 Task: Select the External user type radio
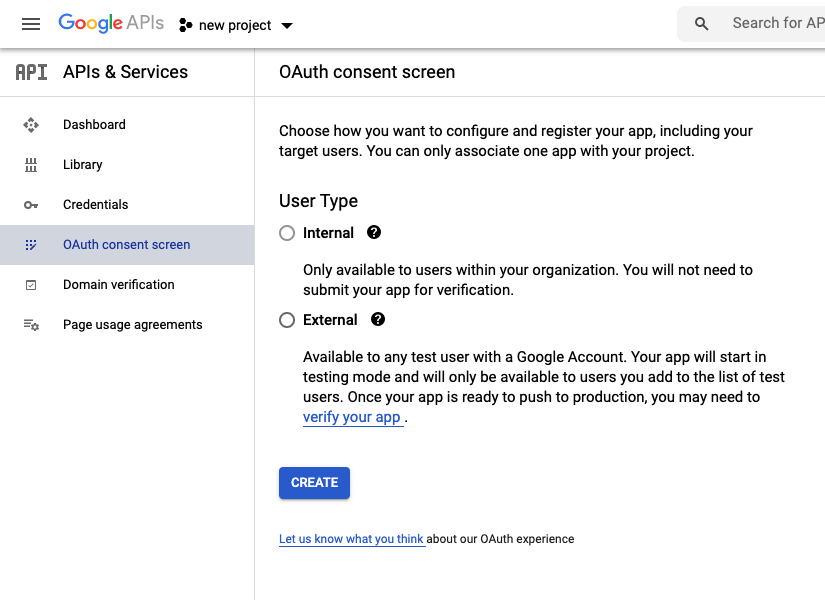(x=287, y=320)
